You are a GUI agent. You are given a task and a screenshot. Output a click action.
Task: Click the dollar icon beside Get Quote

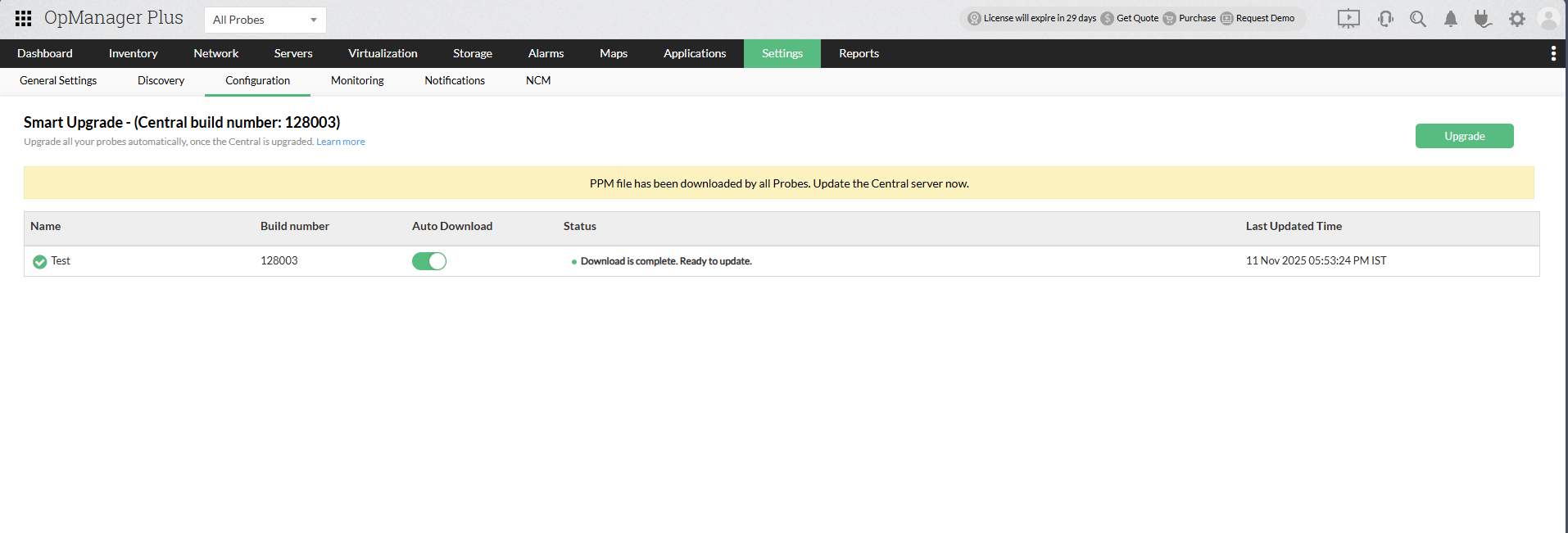(1107, 18)
